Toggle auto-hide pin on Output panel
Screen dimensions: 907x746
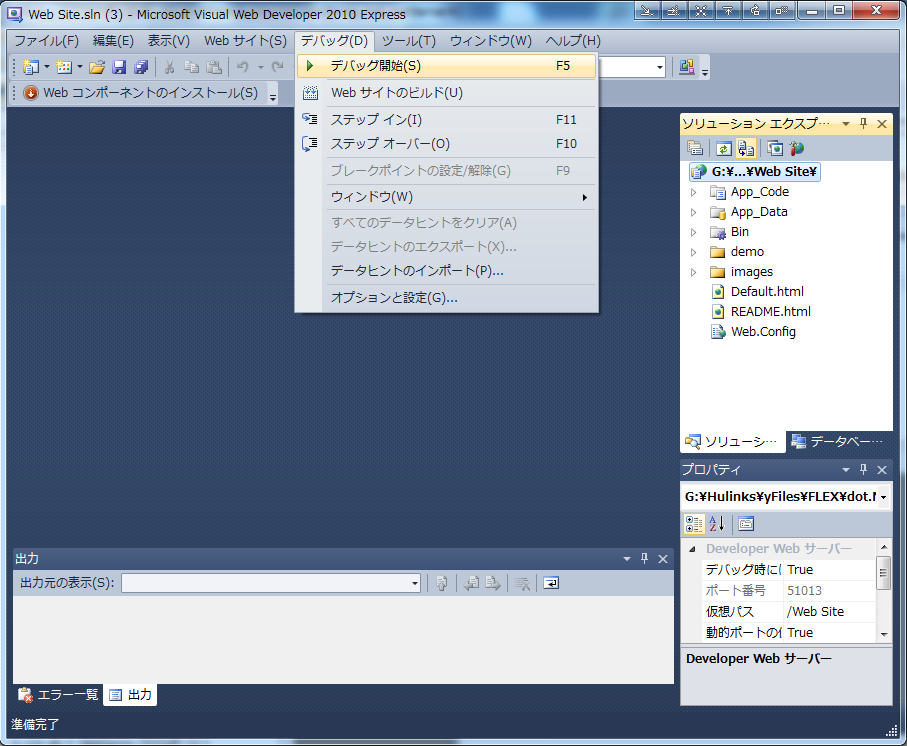[x=644, y=559]
